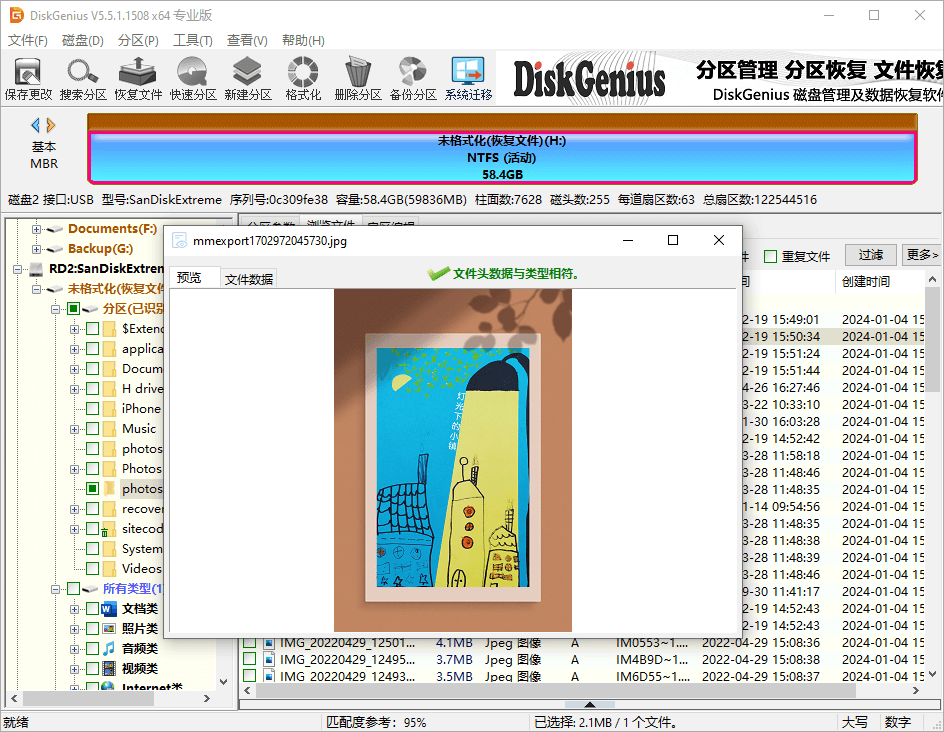This screenshot has height=732, width=944.
Task: Click the Music folder icon in tree
Action: click(x=110, y=429)
